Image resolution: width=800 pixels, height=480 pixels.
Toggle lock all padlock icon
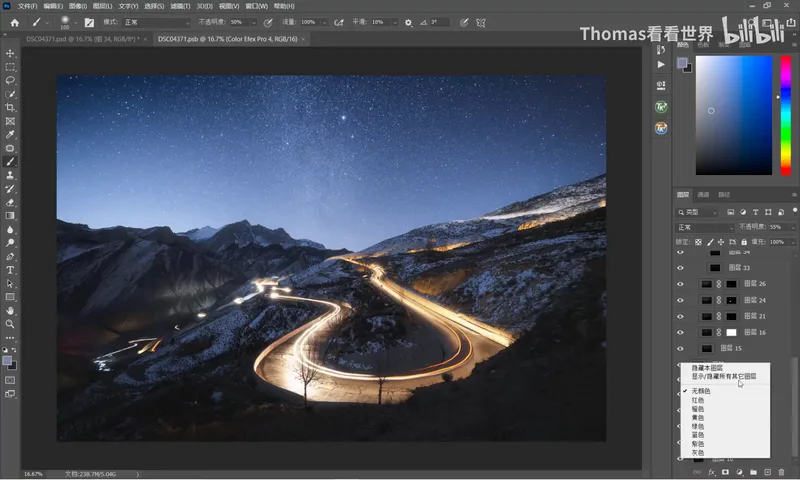(x=744, y=242)
